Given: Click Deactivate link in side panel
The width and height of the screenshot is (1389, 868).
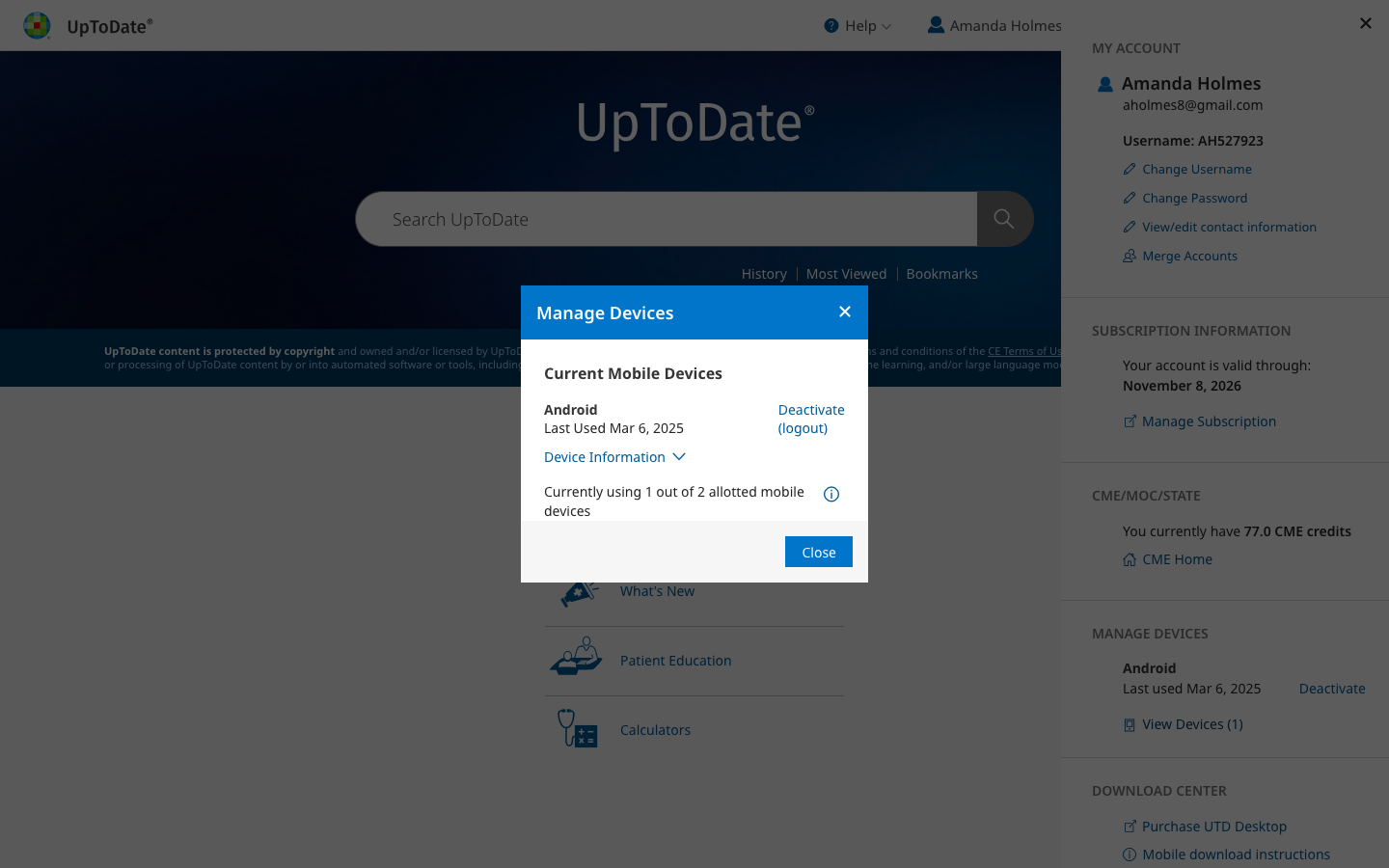Looking at the screenshot, I should coord(1332,689).
